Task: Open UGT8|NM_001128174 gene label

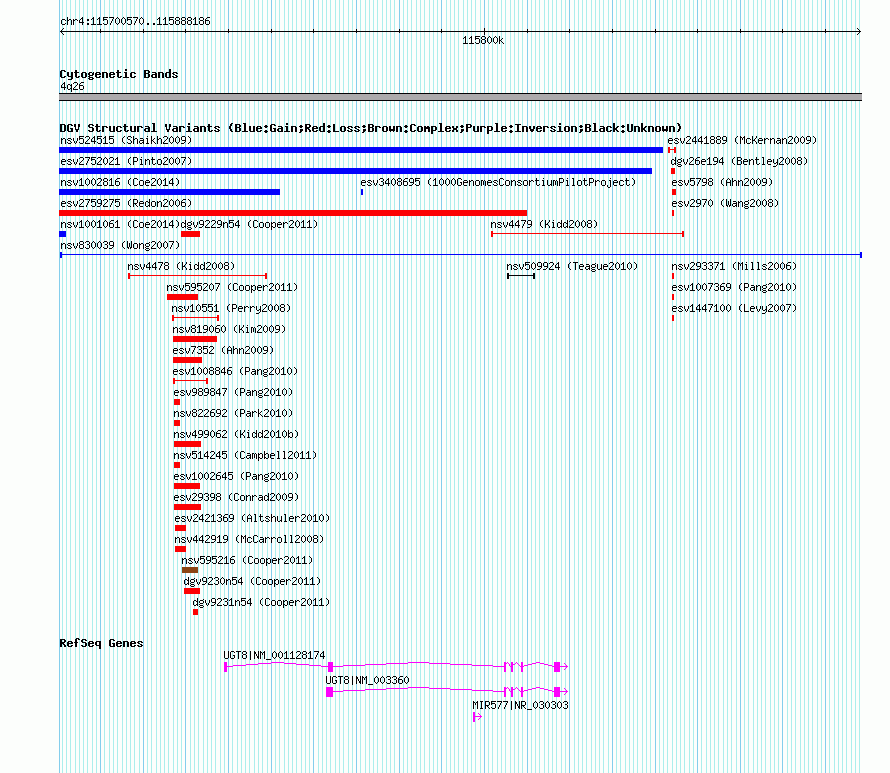Action: [x=274, y=655]
